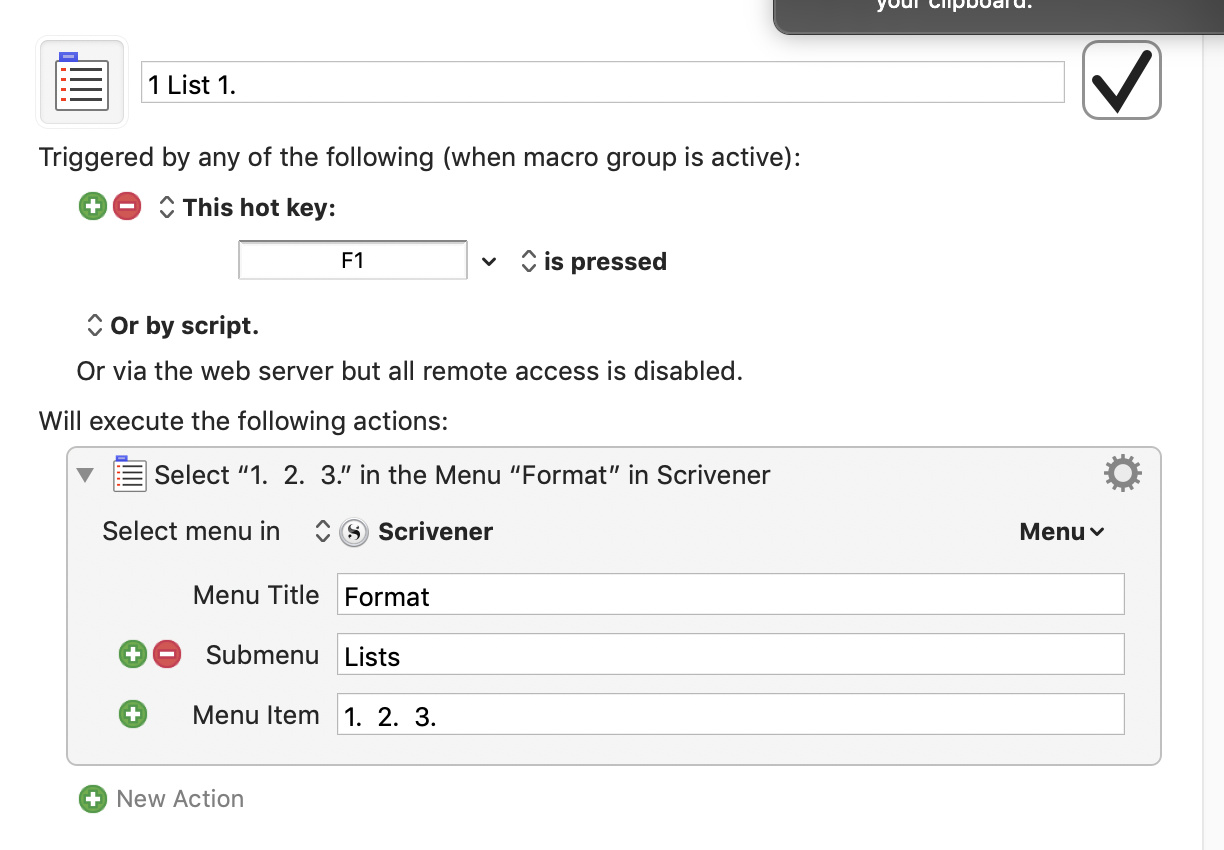Collapse the Select menu action

(x=86, y=475)
